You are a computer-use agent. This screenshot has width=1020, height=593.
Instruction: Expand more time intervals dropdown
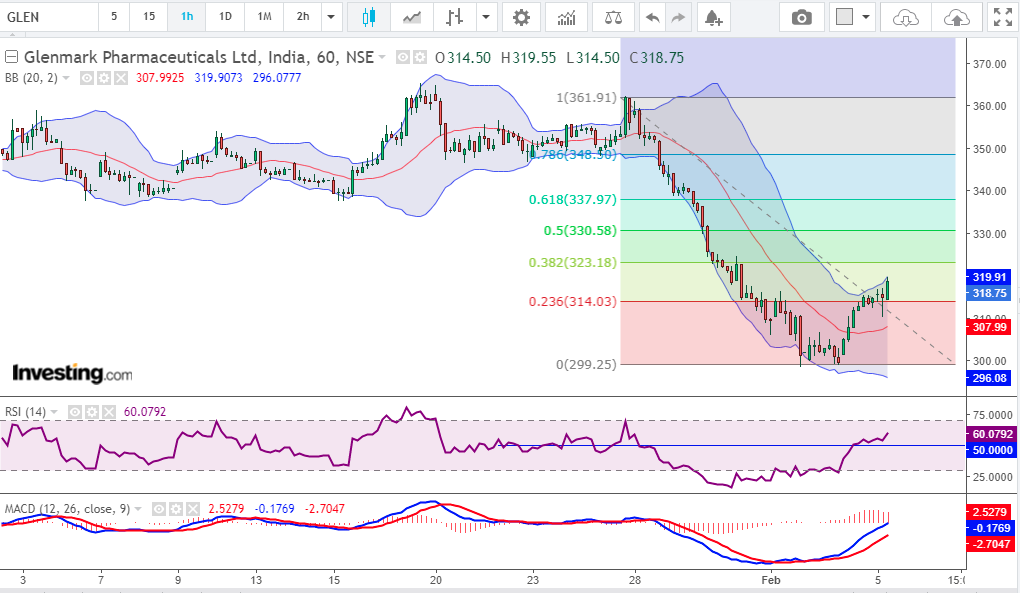(331, 17)
